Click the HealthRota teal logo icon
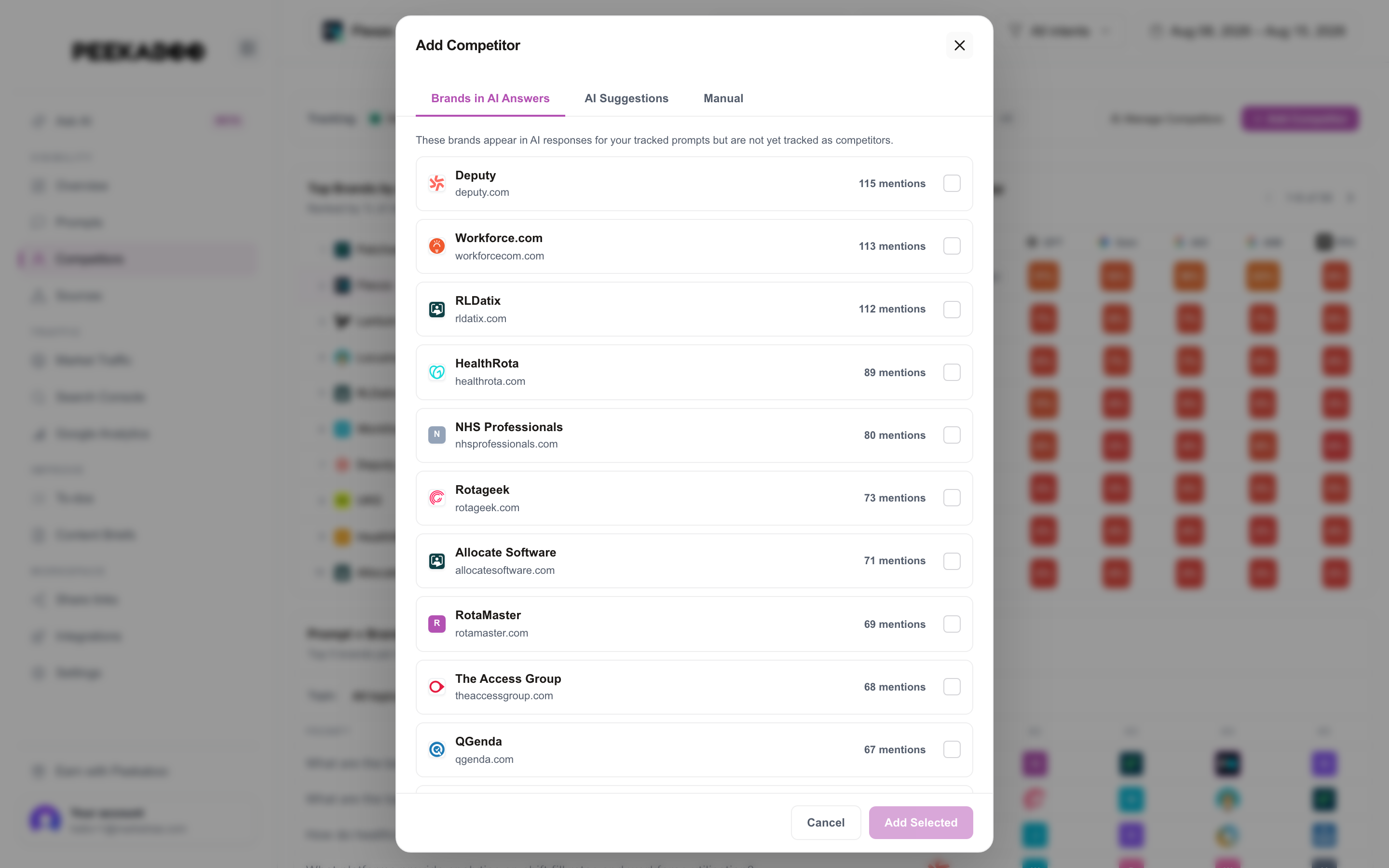 pyautogui.click(x=437, y=372)
